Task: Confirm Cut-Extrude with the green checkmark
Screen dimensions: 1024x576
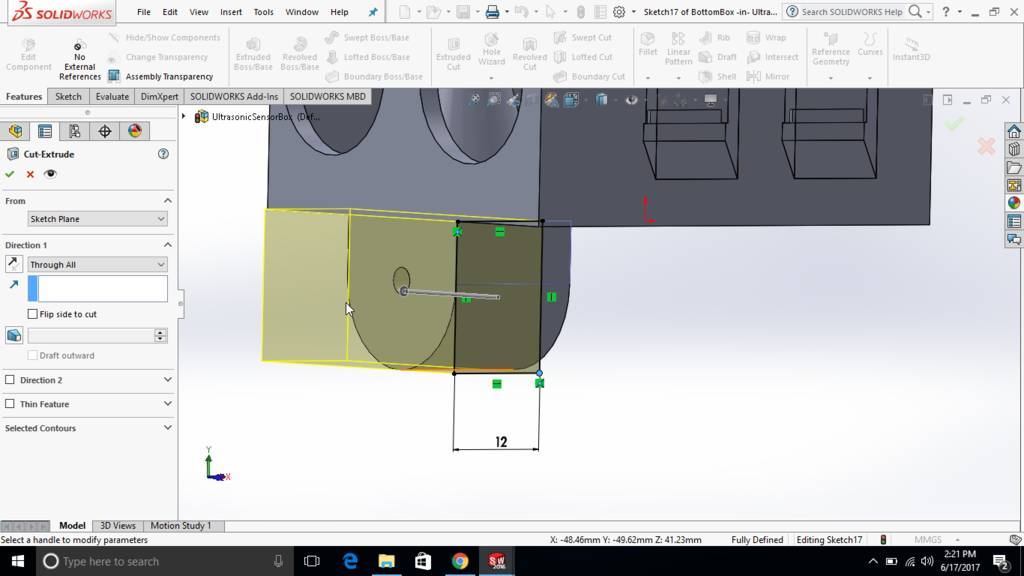Action: [10, 174]
